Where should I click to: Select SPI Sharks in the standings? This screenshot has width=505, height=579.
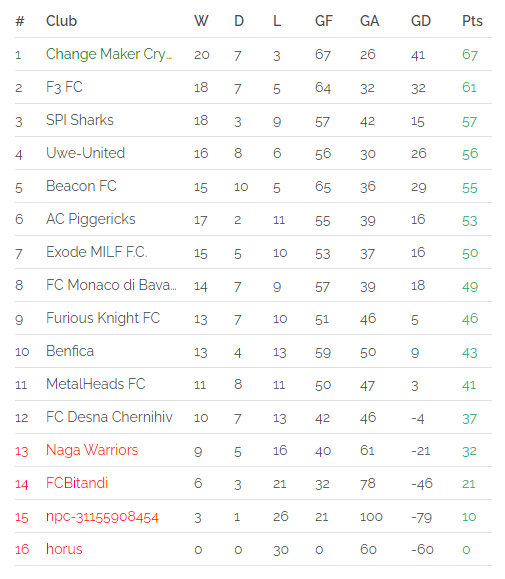[80, 120]
